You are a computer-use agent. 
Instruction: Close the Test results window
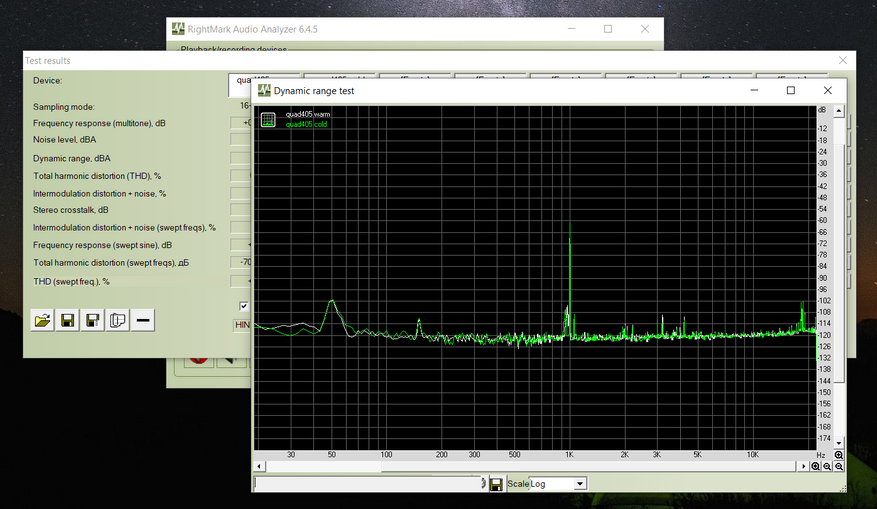[843, 61]
